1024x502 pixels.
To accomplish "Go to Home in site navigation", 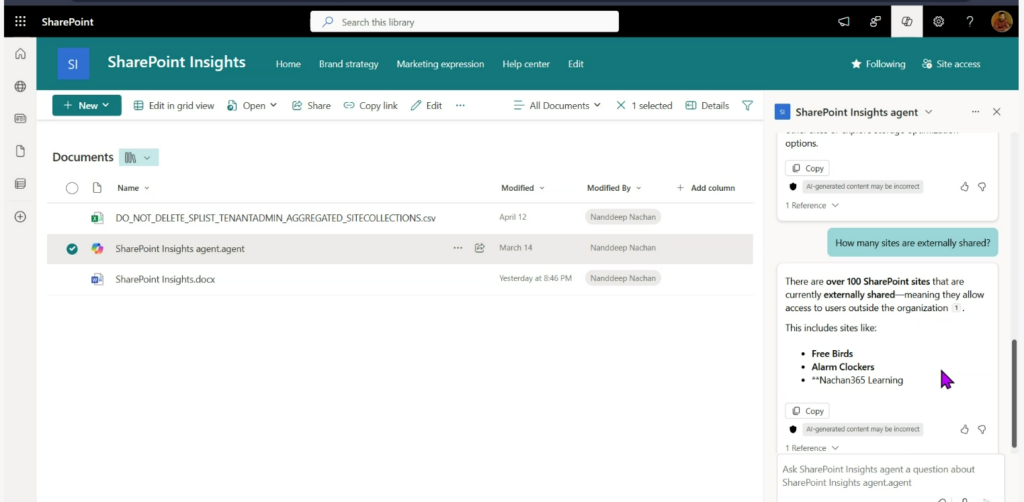I will (x=288, y=64).
